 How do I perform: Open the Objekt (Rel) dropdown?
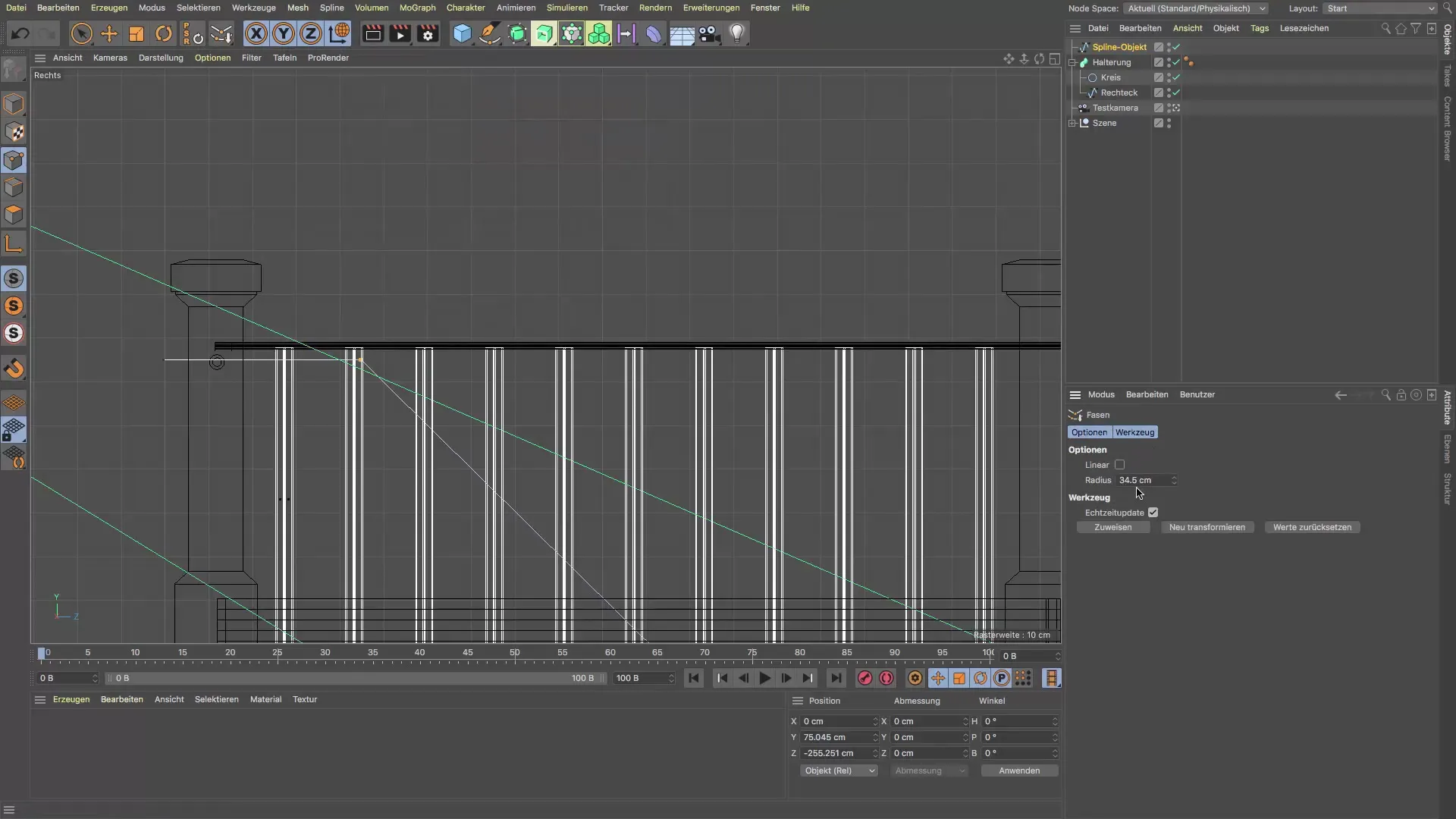click(x=839, y=770)
